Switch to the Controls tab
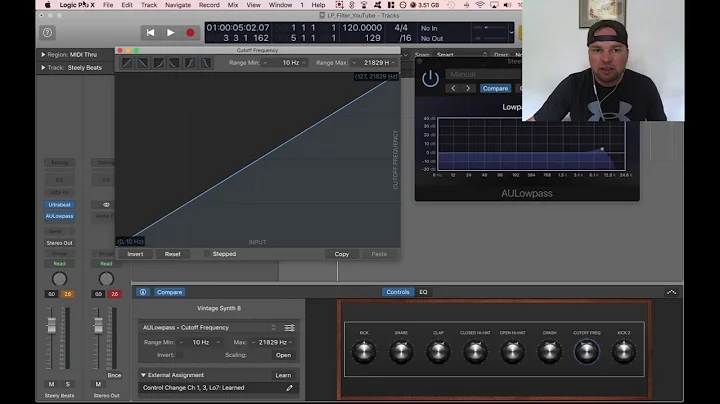 [x=398, y=292]
